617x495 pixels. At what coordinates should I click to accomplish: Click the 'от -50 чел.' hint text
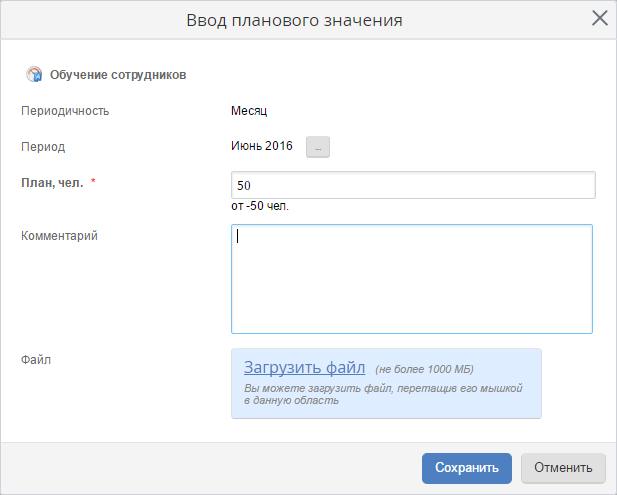pyautogui.click(x=266, y=207)
